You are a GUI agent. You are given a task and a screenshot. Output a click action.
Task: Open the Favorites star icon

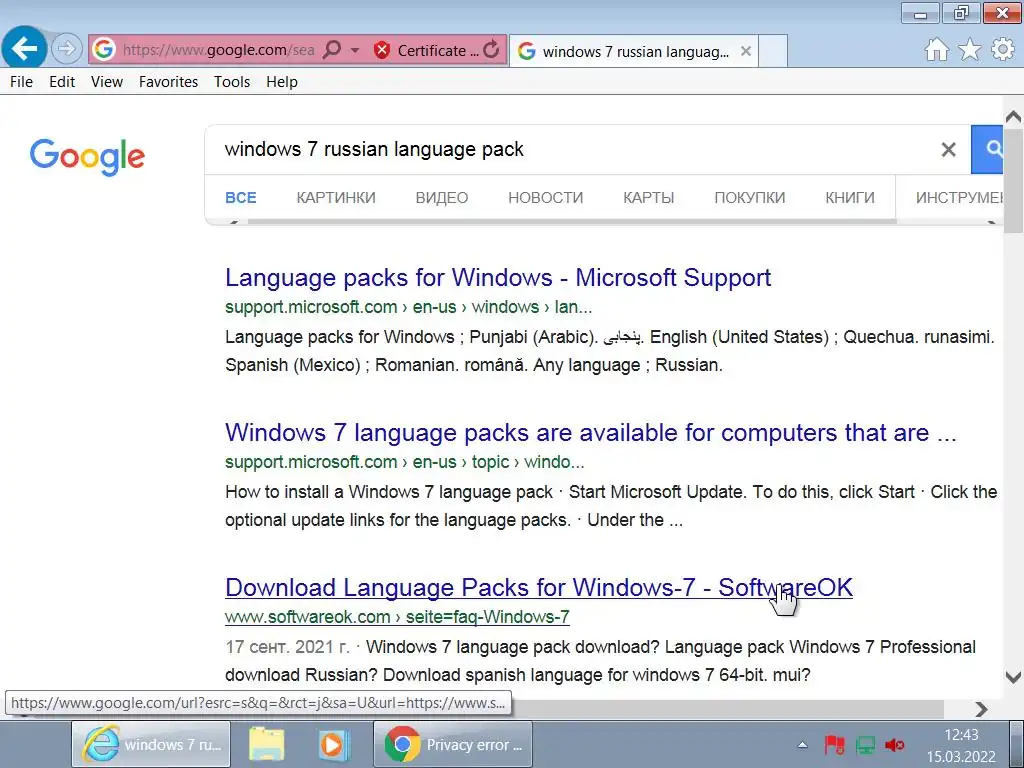pos(970,50)
